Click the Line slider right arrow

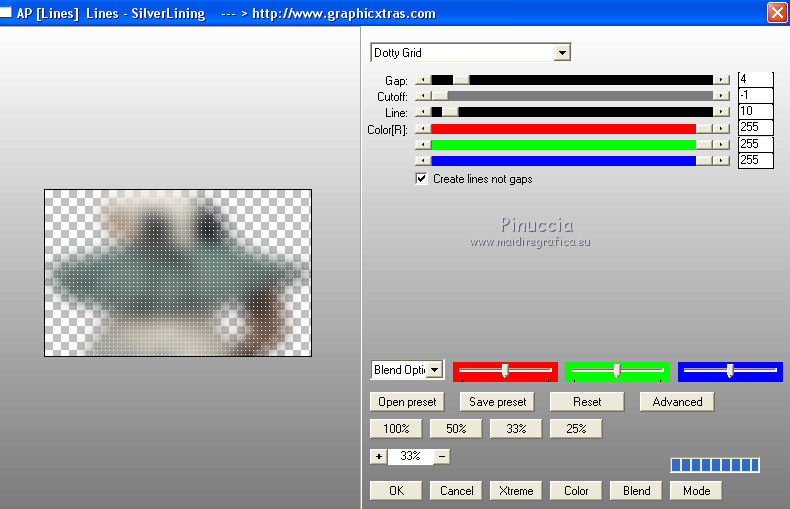(x=721, y=112)
